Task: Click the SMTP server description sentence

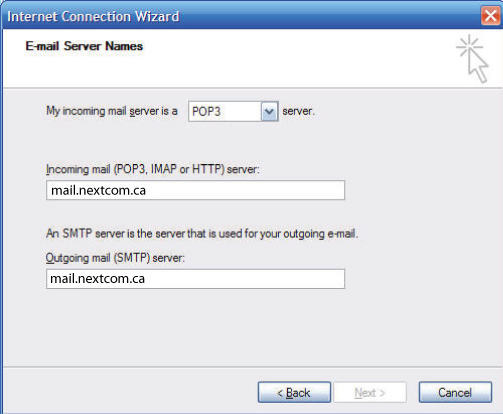Action: (x=202, y=234)
